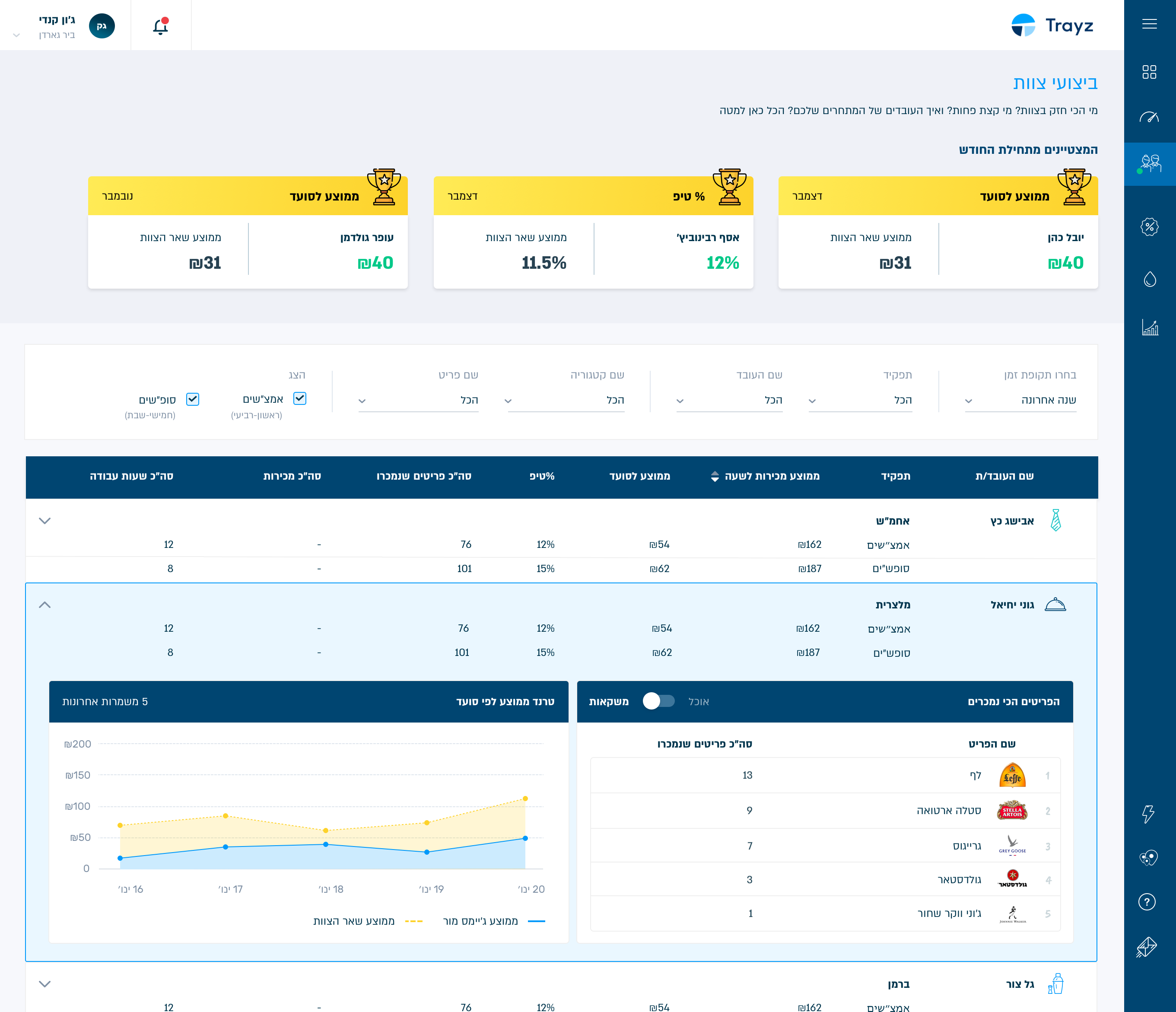The width and height of the screenshot is (1176, 1012).
Task: Open notifications bell icon
Action: click(161, 26)
